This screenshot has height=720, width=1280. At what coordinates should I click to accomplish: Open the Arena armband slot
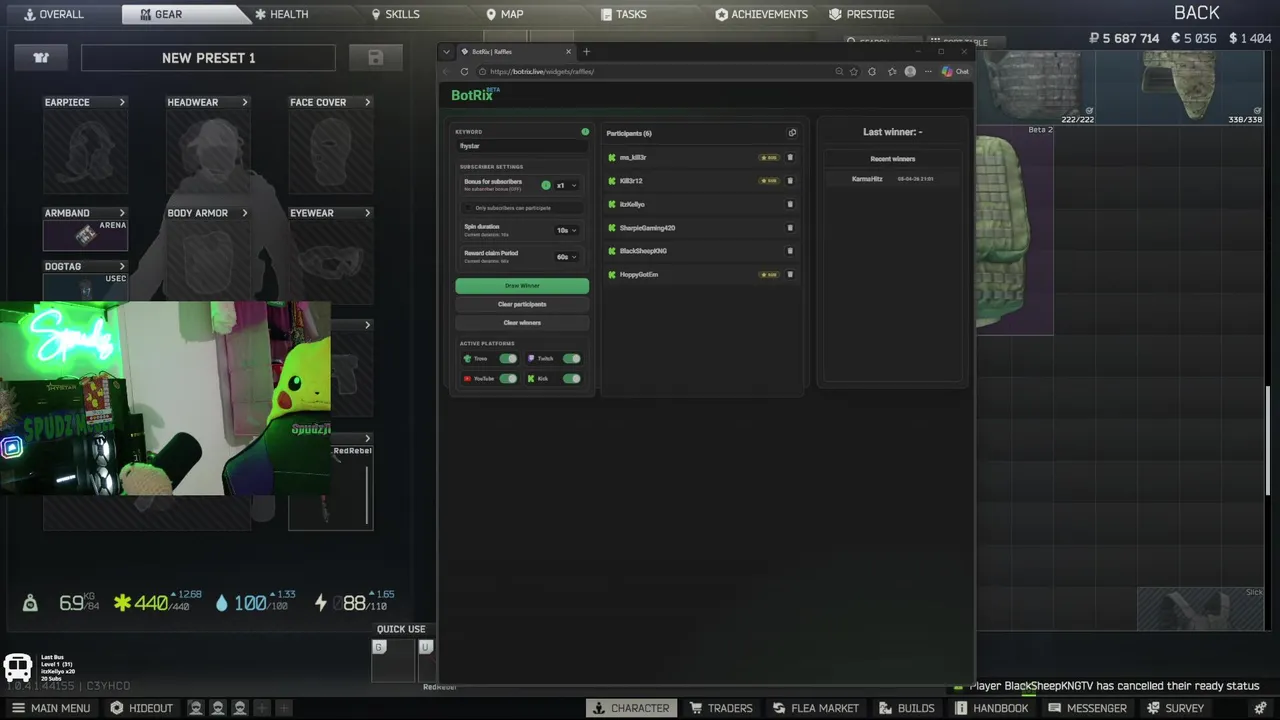[x=85, y=235]
